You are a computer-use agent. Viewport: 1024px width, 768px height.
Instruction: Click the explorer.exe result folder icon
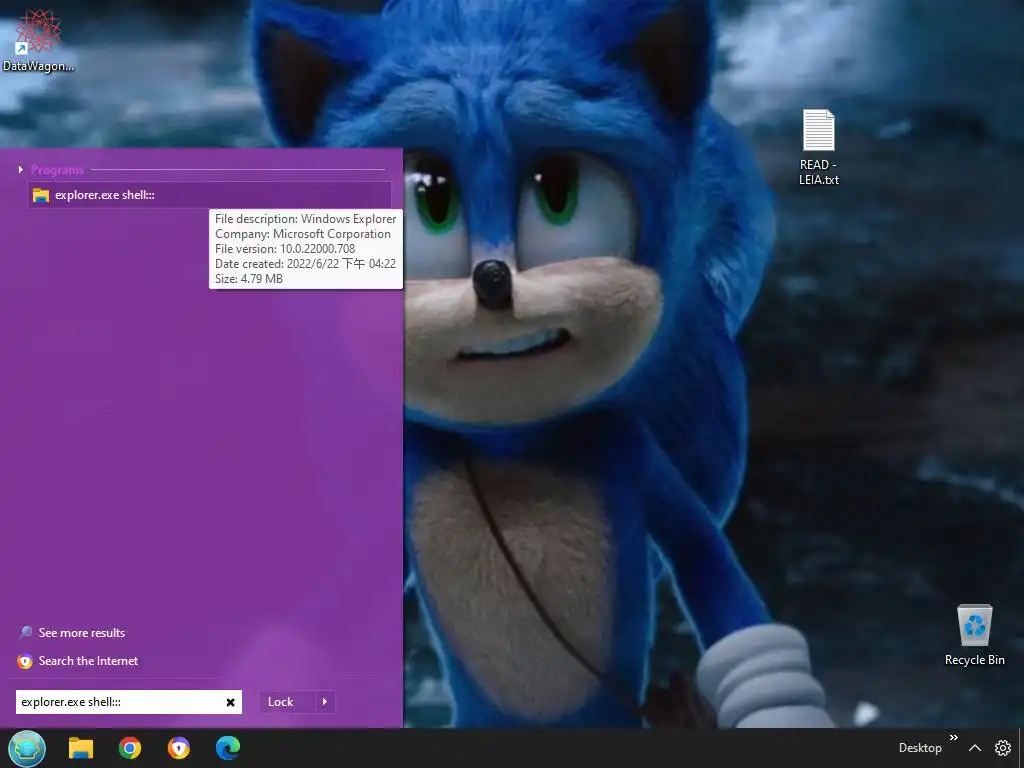[40, 195]
